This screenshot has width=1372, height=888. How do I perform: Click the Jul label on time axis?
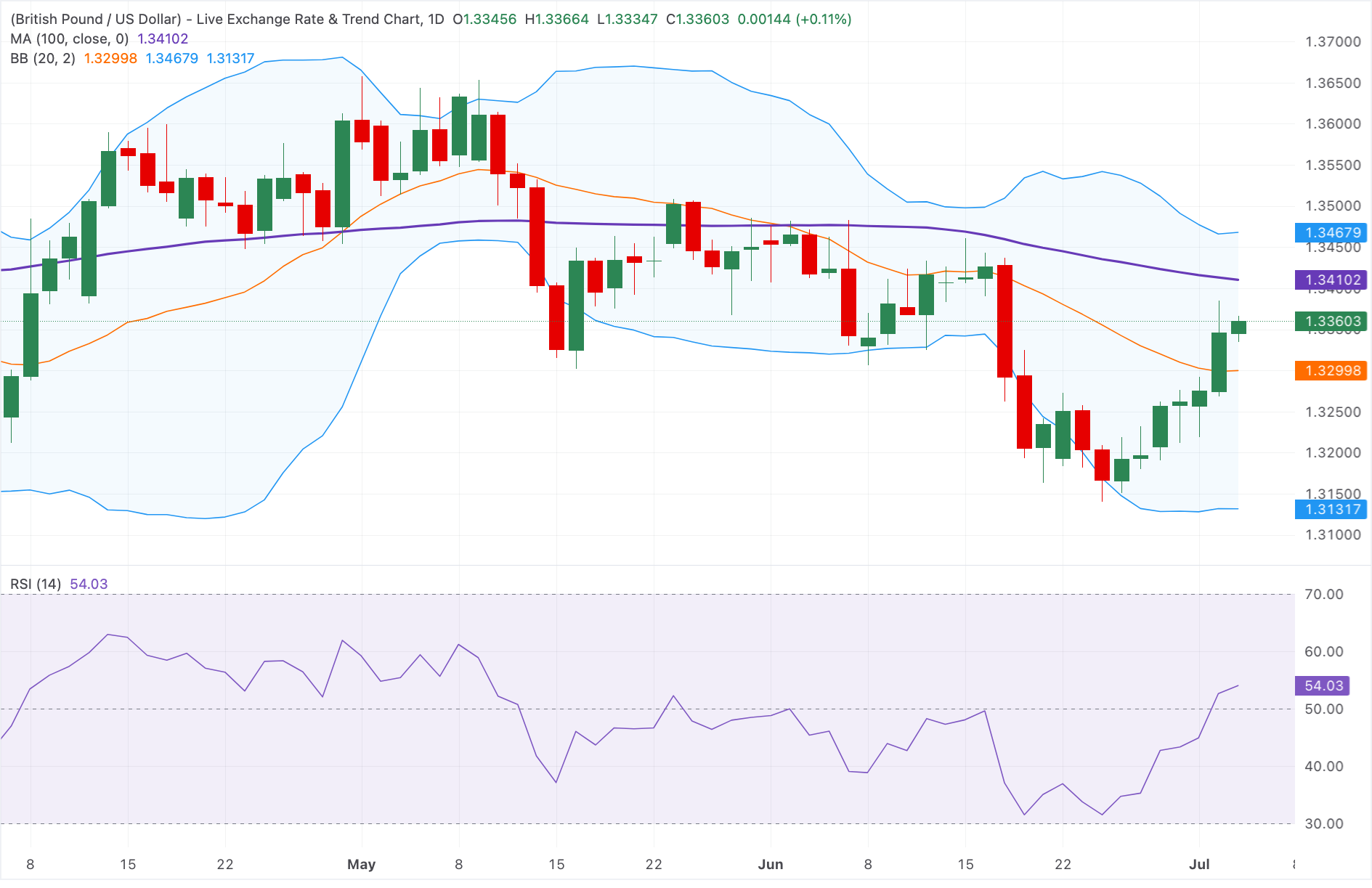(1199, 864)
